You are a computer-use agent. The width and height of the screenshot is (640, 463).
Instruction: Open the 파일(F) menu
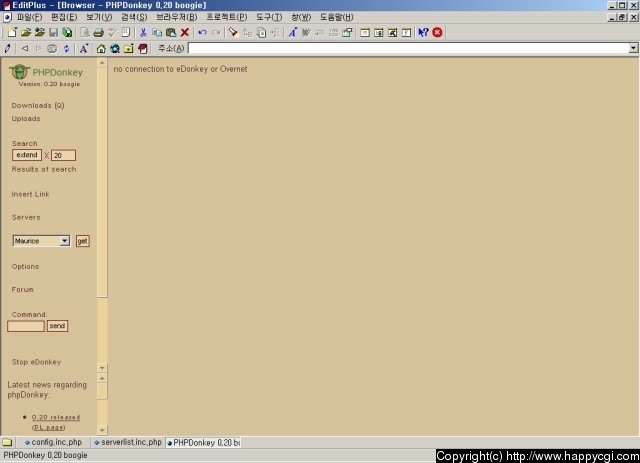pyautogui.click(x=29, y=17)
